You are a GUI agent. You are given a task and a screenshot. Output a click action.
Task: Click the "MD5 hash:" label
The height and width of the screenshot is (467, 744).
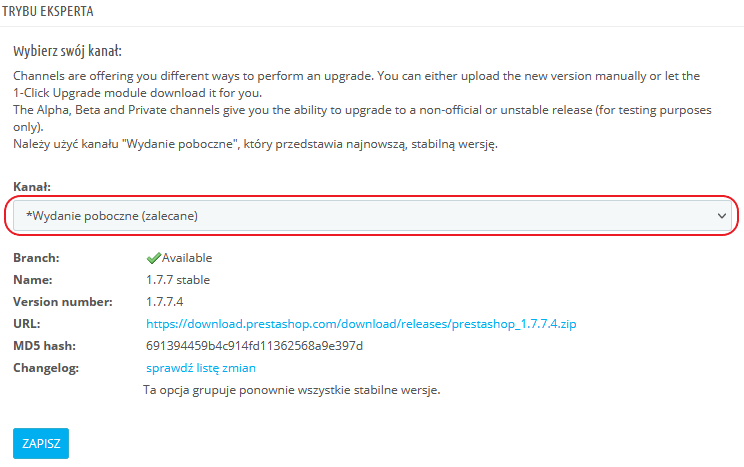44,346
